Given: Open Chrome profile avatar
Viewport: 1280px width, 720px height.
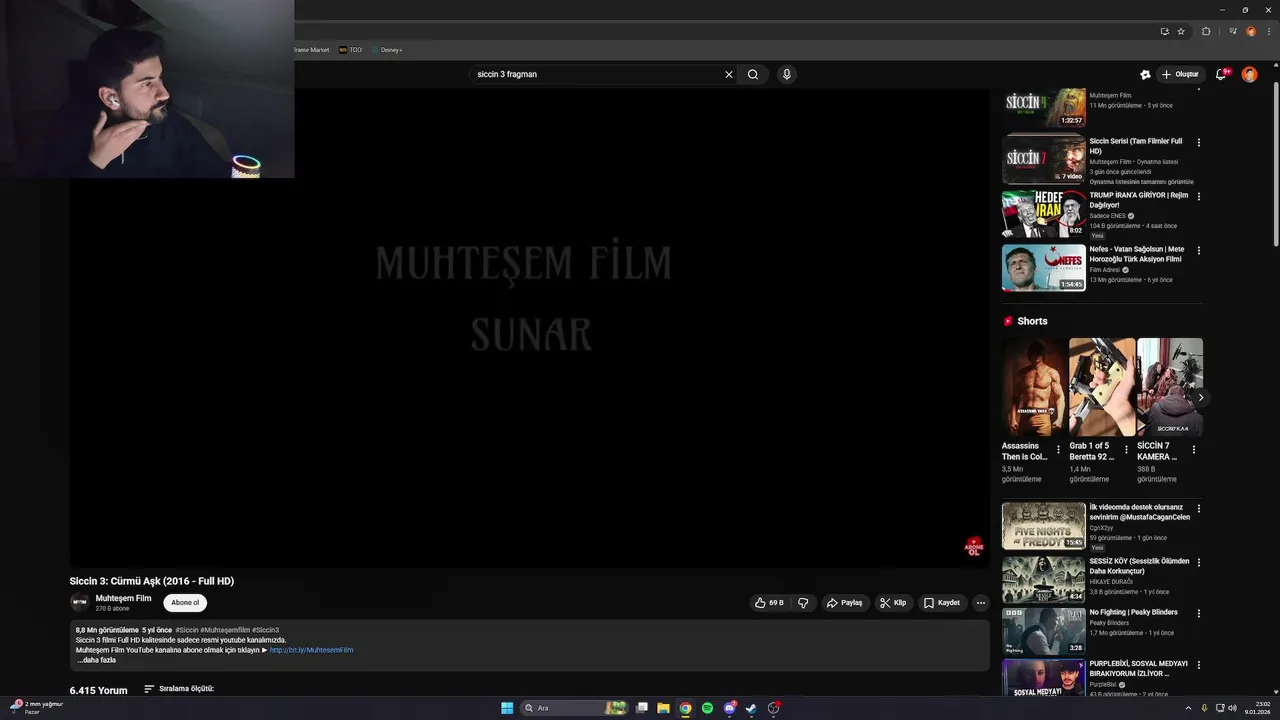Looking at the screenshot, I should (1250, 31).
